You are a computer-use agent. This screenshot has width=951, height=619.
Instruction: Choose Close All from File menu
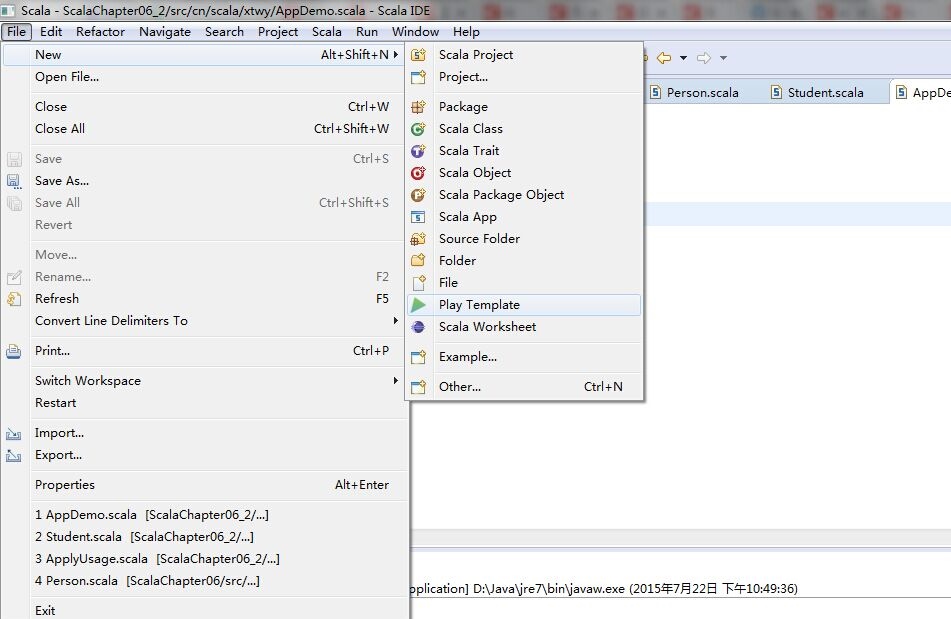[204, 129]
